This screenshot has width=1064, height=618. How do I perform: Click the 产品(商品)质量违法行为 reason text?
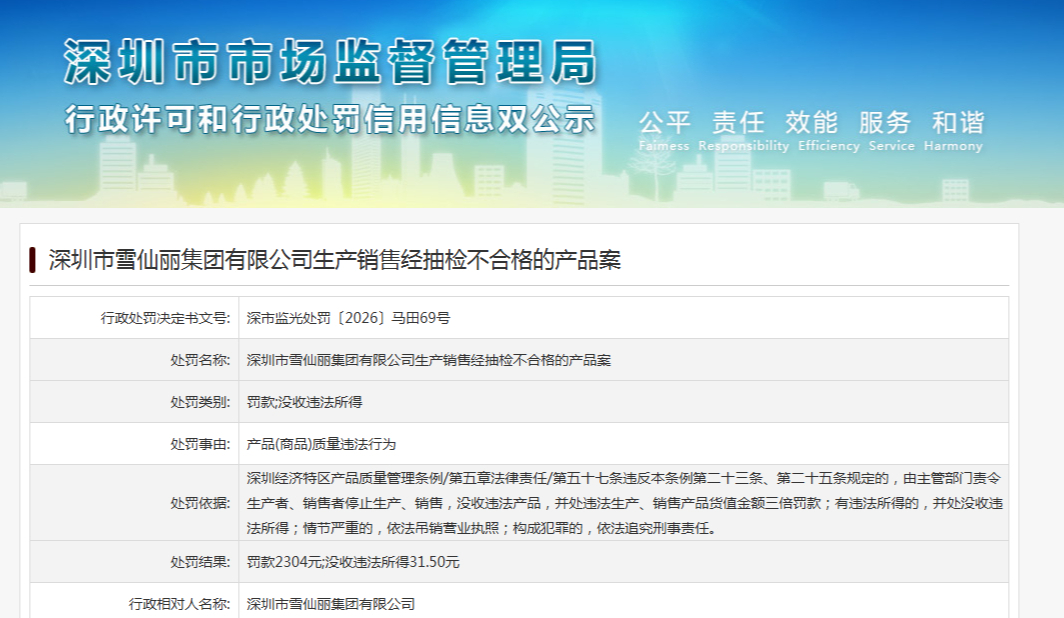coord(321,444)
